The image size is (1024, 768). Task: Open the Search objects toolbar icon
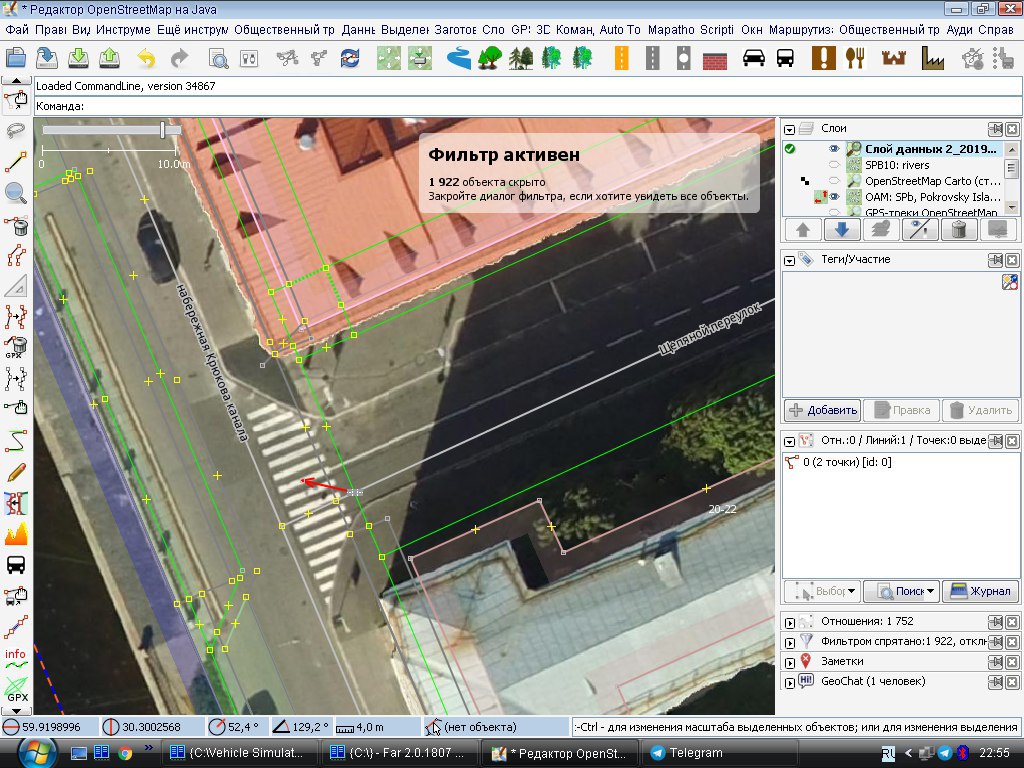pos(218,58)
